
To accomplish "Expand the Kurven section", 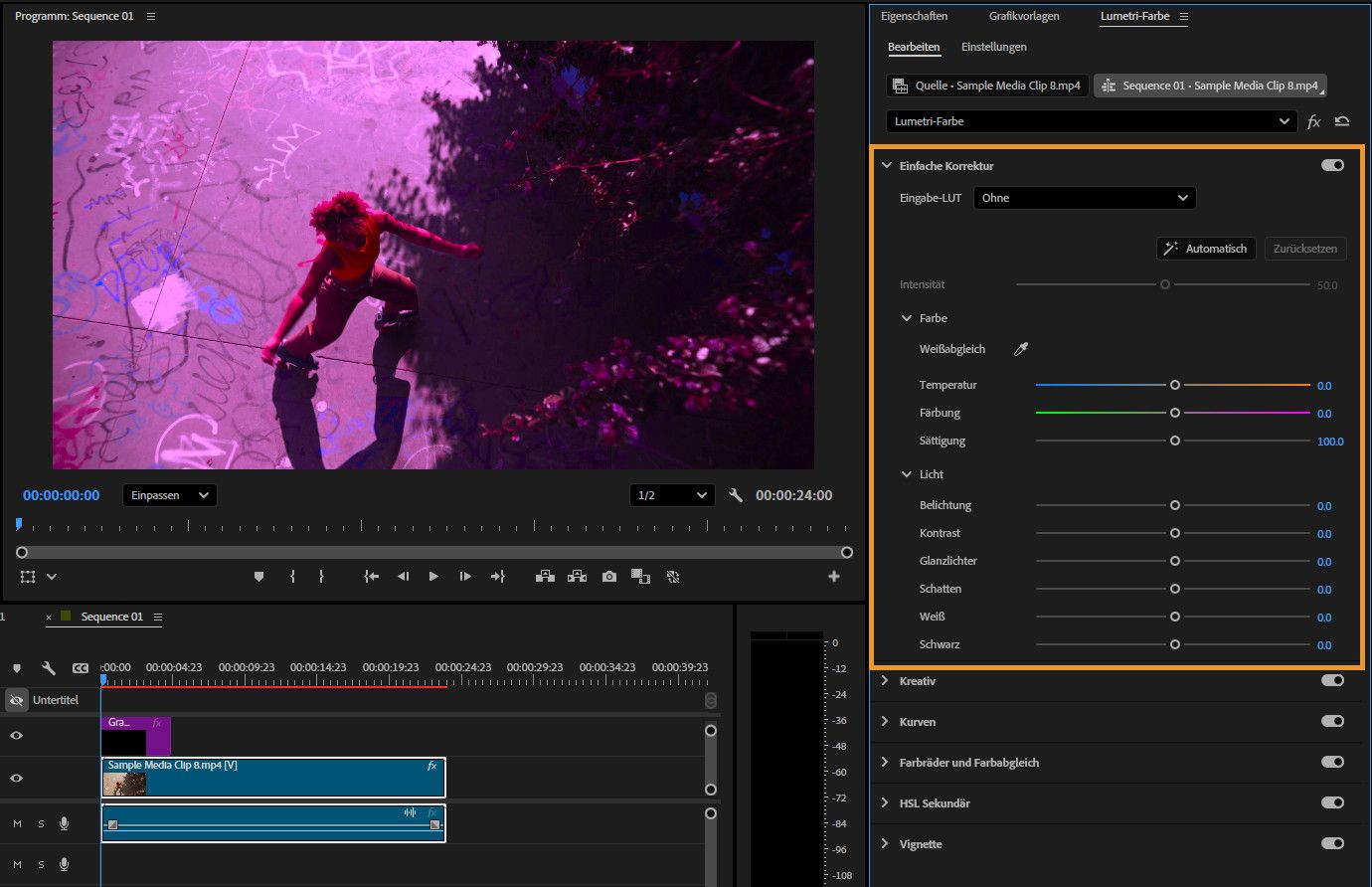I will point(885,722).
